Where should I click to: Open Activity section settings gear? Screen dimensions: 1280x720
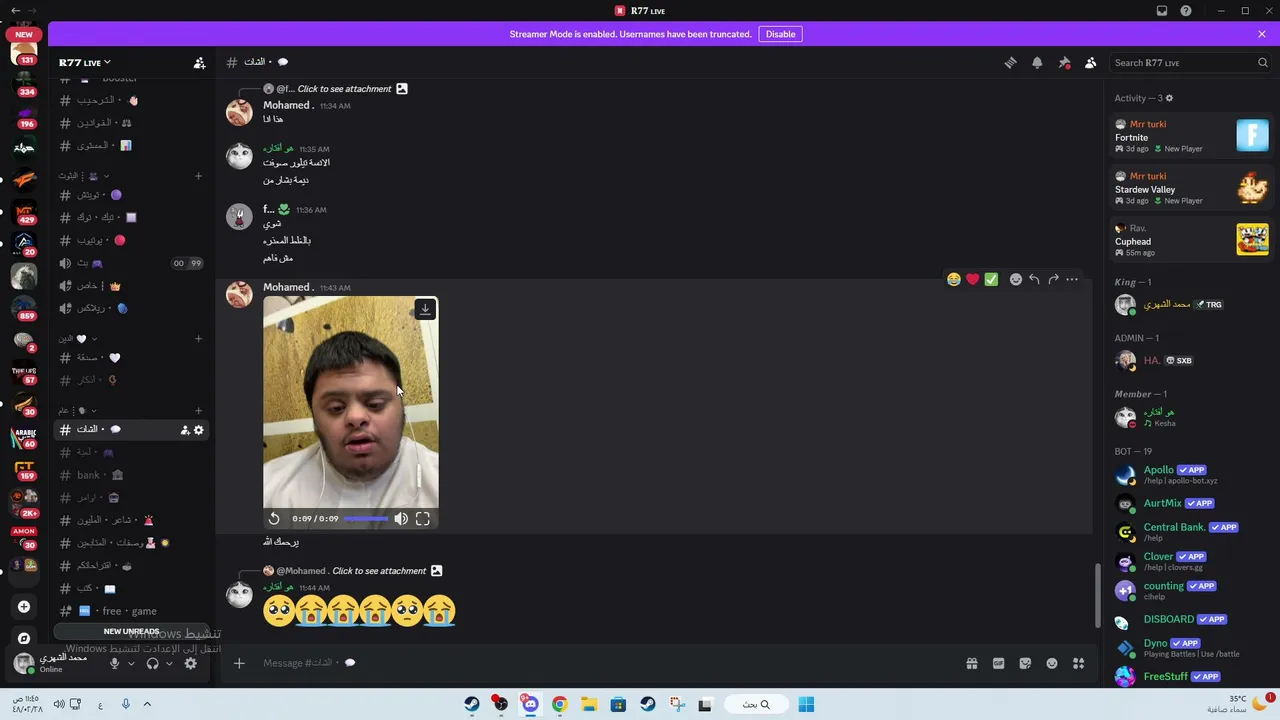tap(1169, 98)
